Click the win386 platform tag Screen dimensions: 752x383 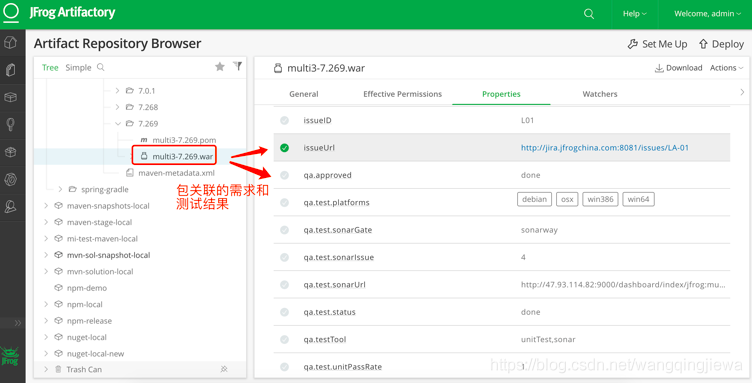[600, 199]
